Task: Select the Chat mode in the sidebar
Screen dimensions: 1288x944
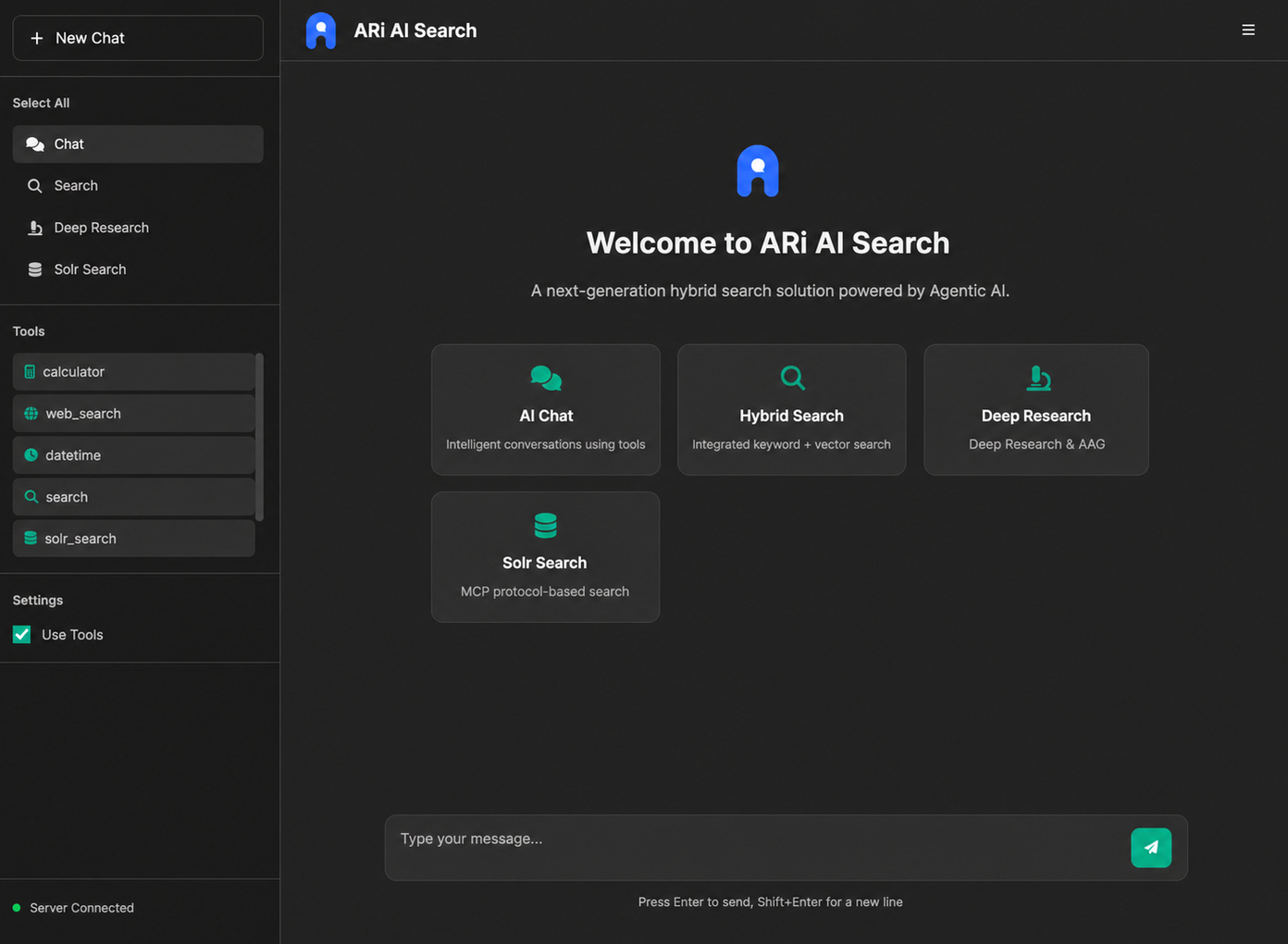Action: (x=138, y=144)
